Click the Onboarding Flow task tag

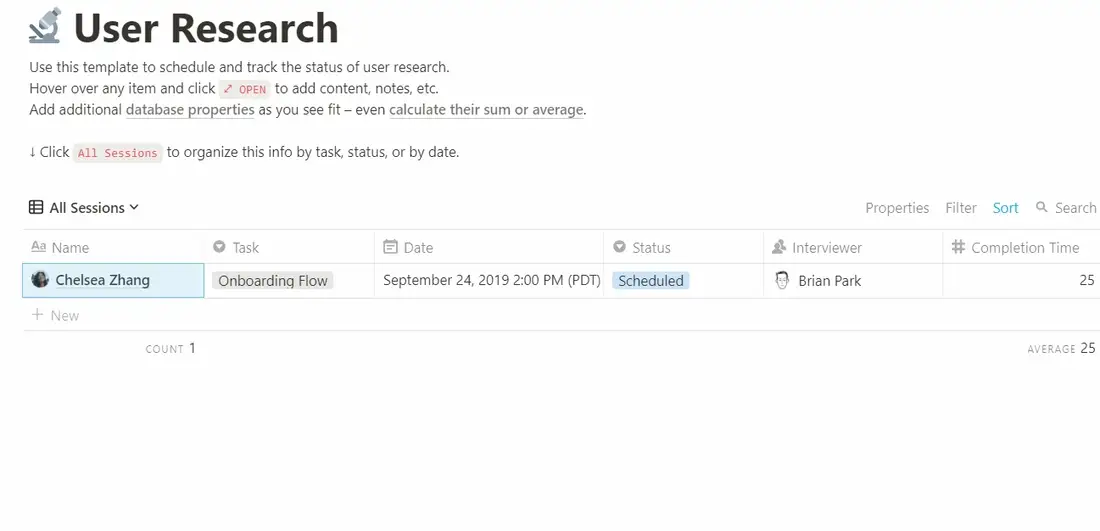273,281
